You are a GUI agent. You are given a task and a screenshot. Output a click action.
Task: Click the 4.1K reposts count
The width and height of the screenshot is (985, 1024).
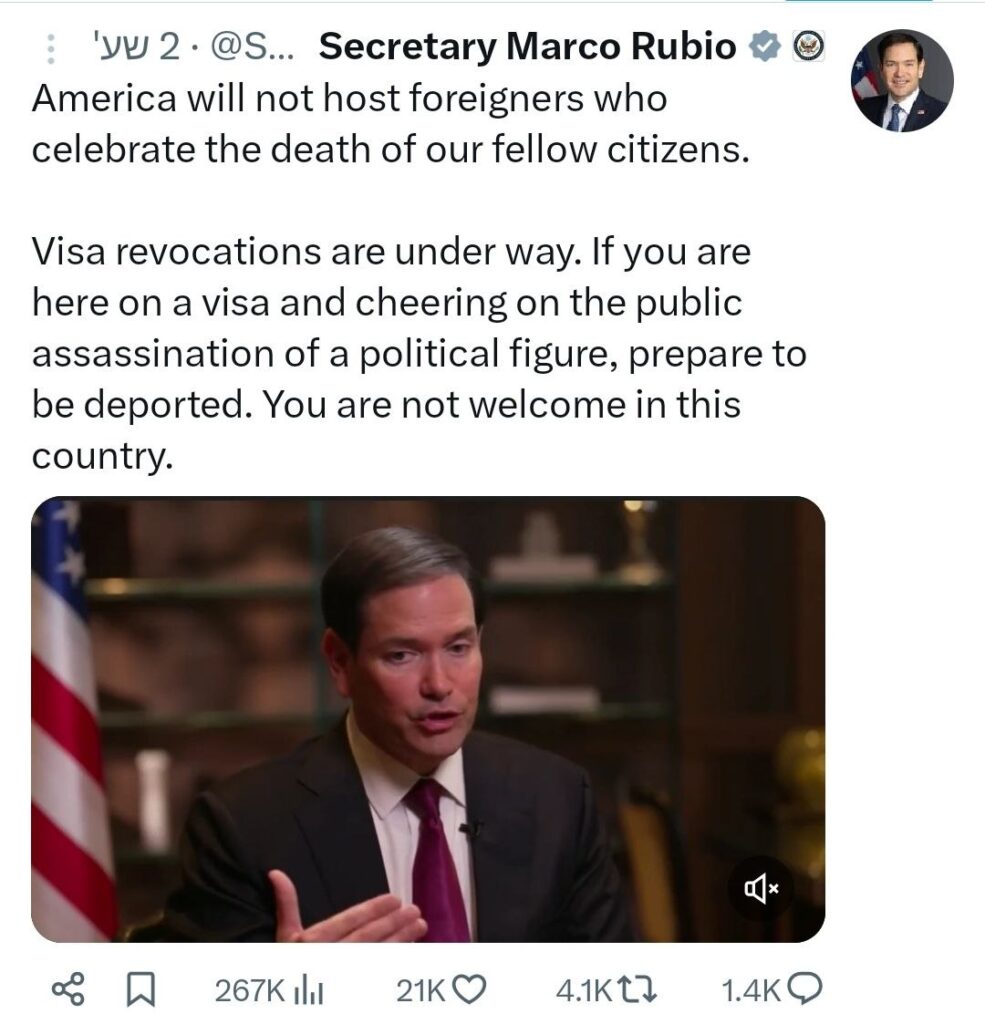click(582, 990)
